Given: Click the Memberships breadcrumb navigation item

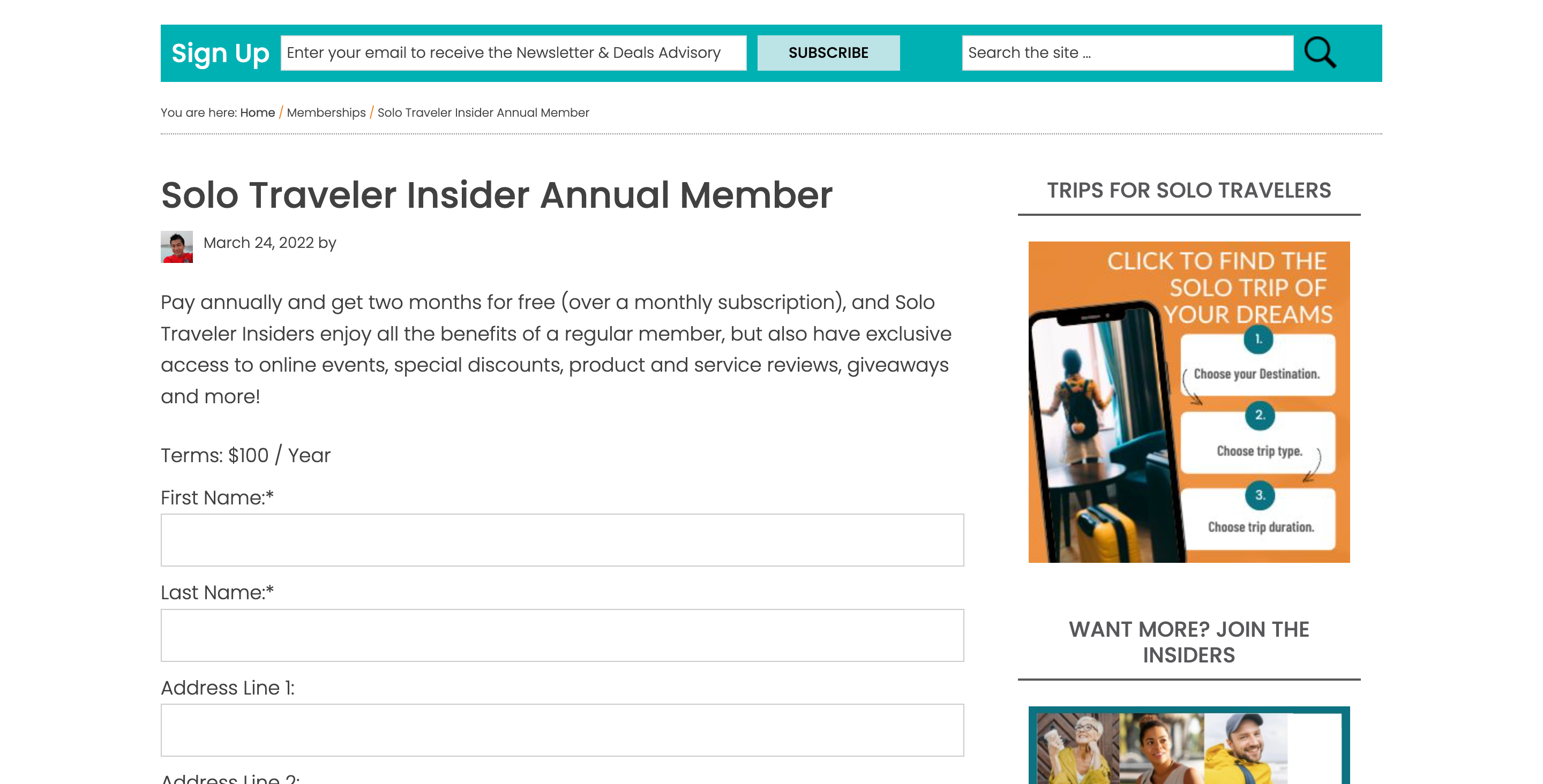Looking at the screenshot, I should 326,112.
